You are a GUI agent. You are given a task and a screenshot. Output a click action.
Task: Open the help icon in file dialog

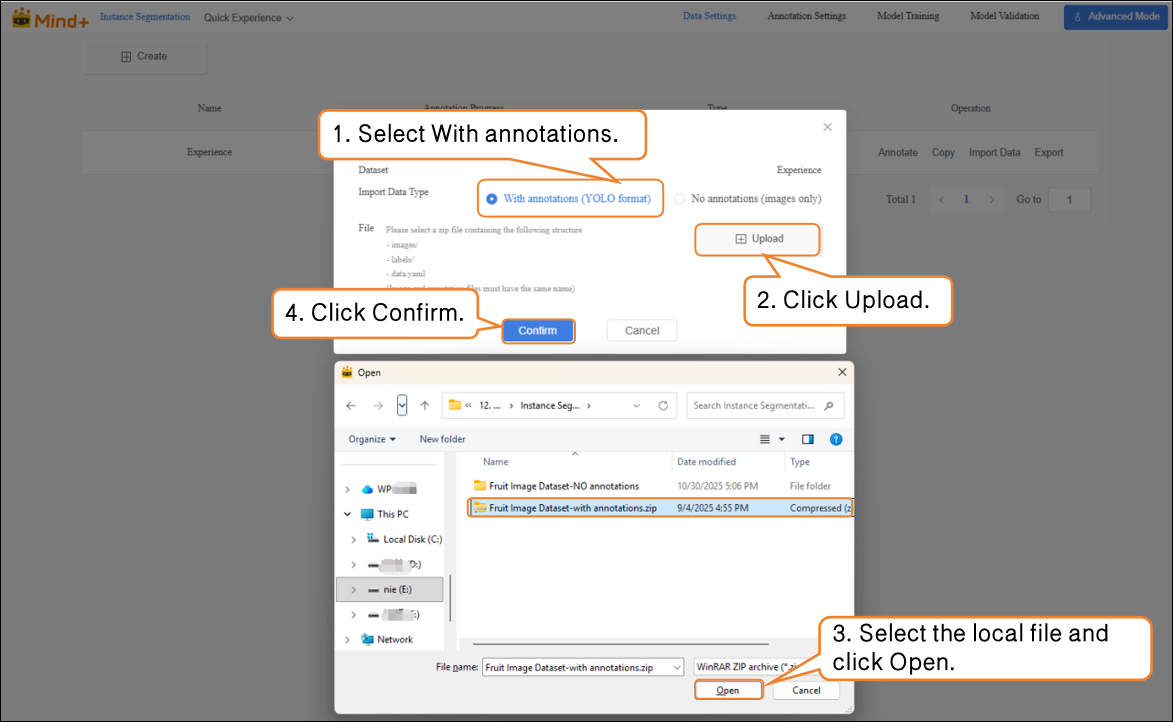tap(836, 439)
